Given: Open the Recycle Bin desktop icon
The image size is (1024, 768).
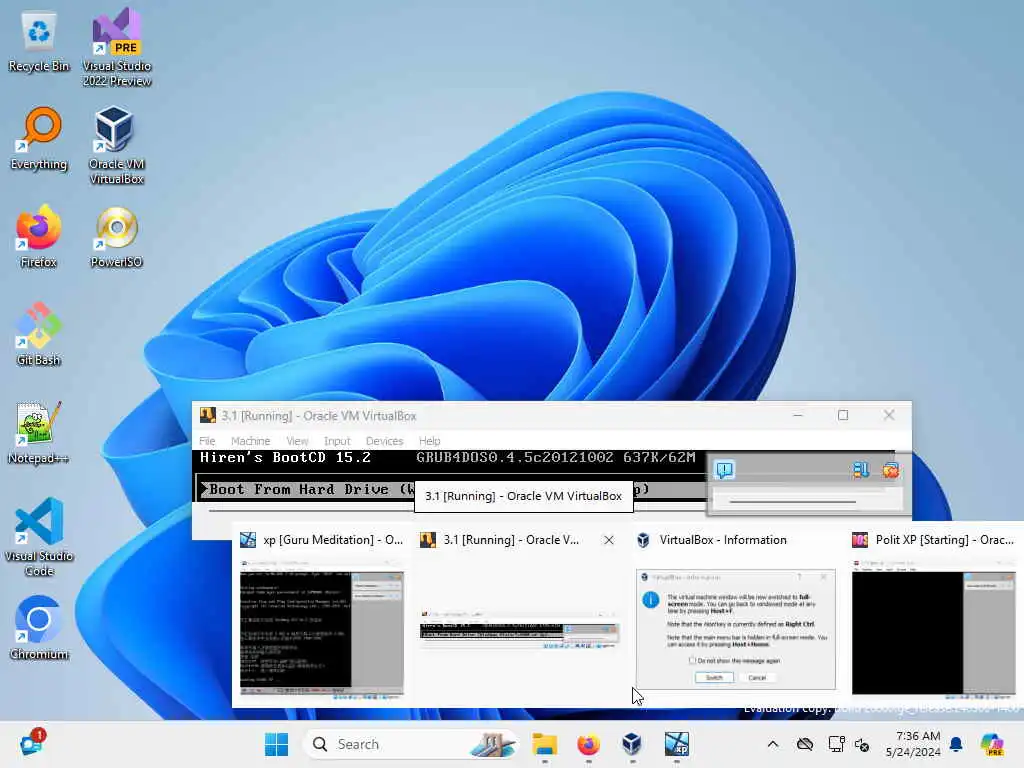Looking at the screenshot, I should pyautogui.click(x=39, y=42).
